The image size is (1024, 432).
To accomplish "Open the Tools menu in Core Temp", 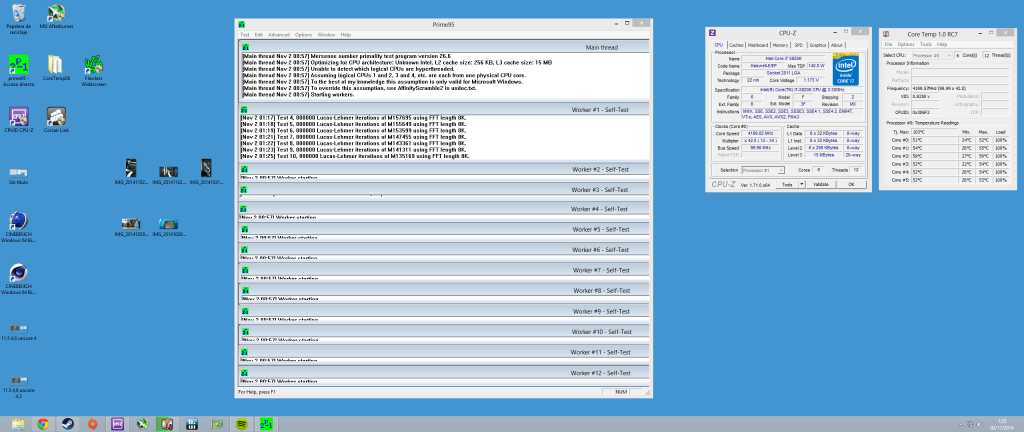I will (924, 44).
